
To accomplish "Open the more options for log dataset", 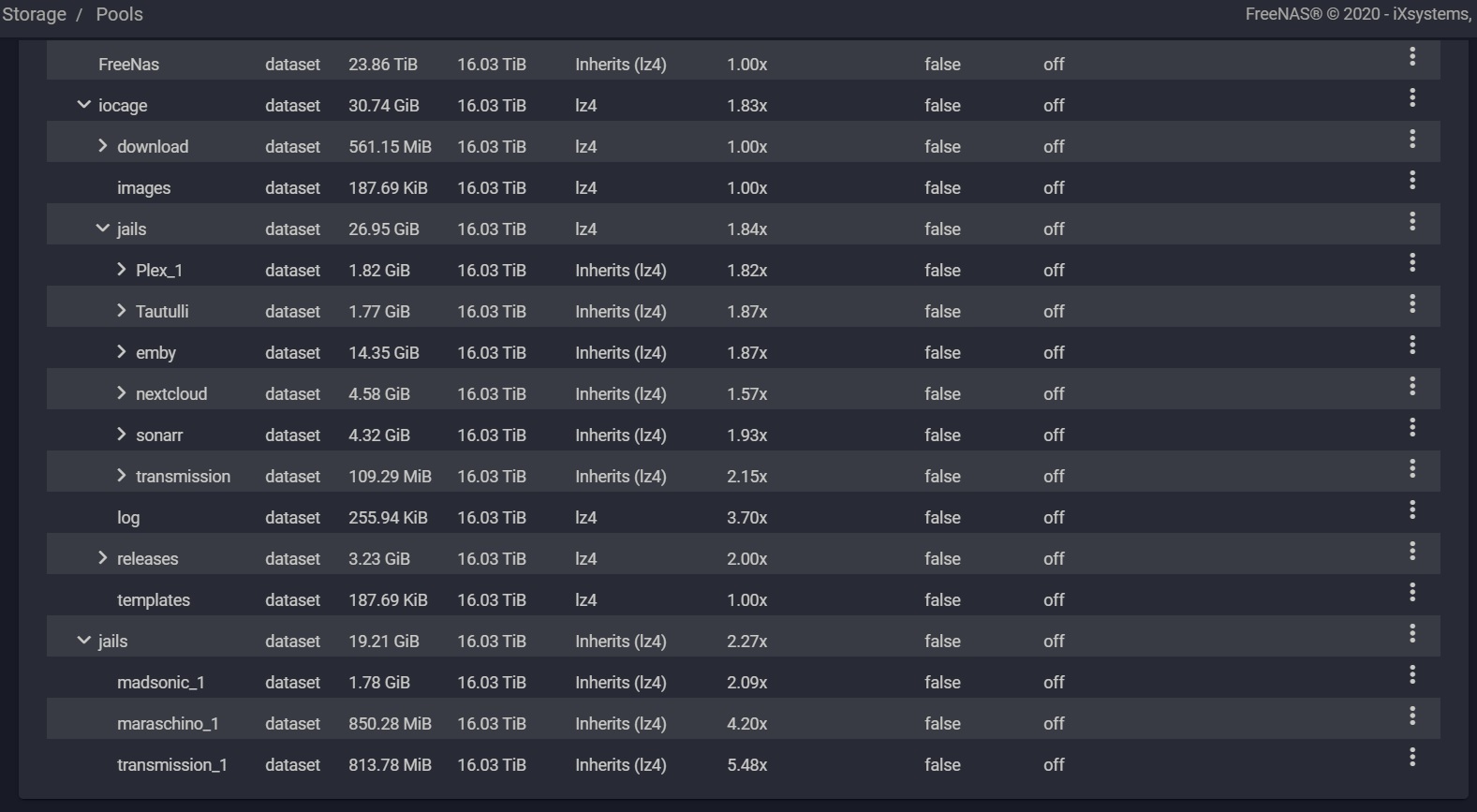I will (x=1411, y=510).
